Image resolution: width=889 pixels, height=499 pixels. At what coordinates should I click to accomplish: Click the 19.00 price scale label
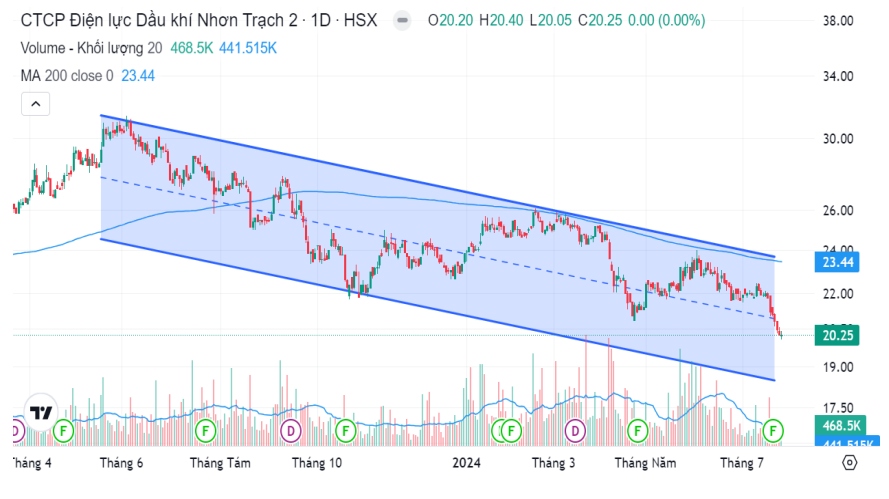[838, 367]
